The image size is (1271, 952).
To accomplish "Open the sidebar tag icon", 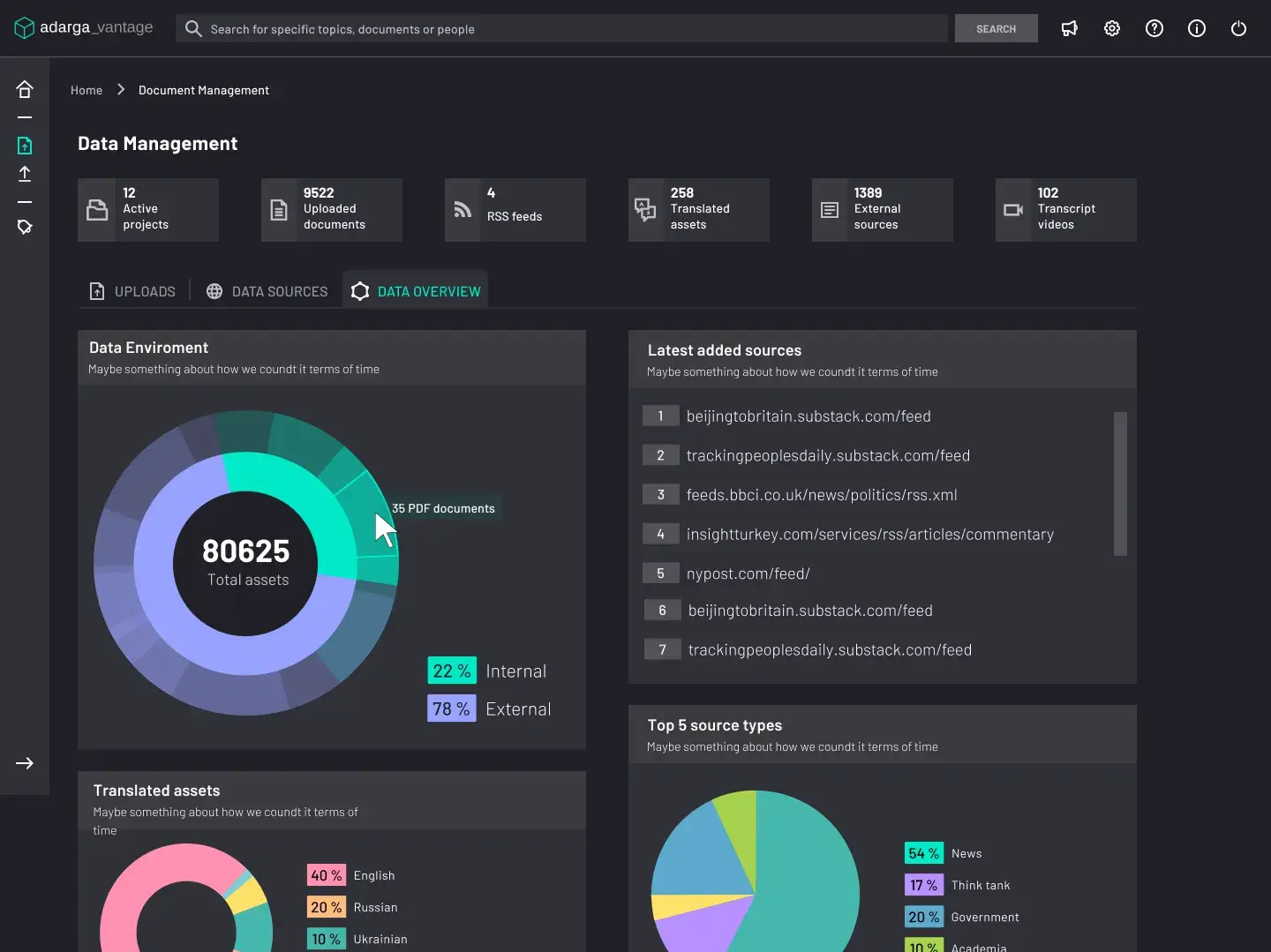I will tap(25, 228).
